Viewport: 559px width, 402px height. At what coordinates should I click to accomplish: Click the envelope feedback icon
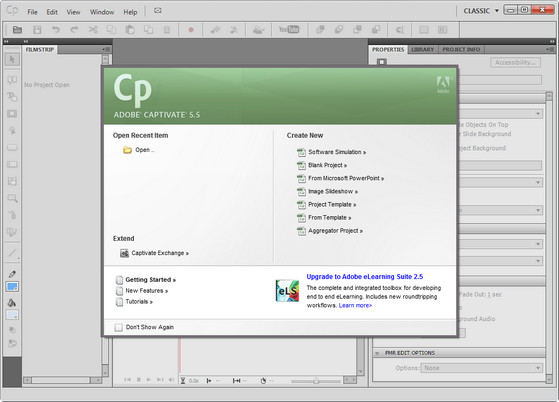click(158, 11)
